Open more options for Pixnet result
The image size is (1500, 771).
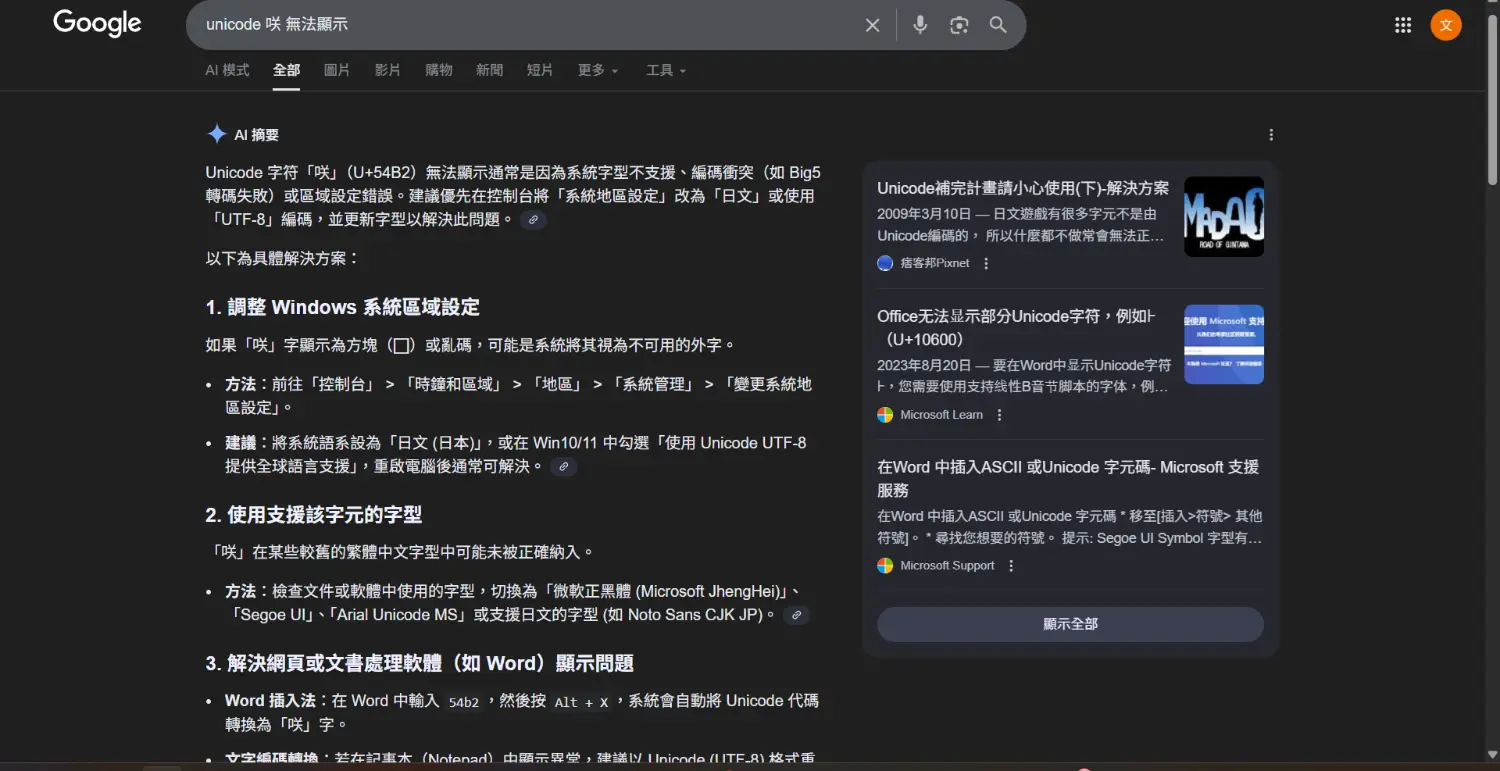point(986,263)
